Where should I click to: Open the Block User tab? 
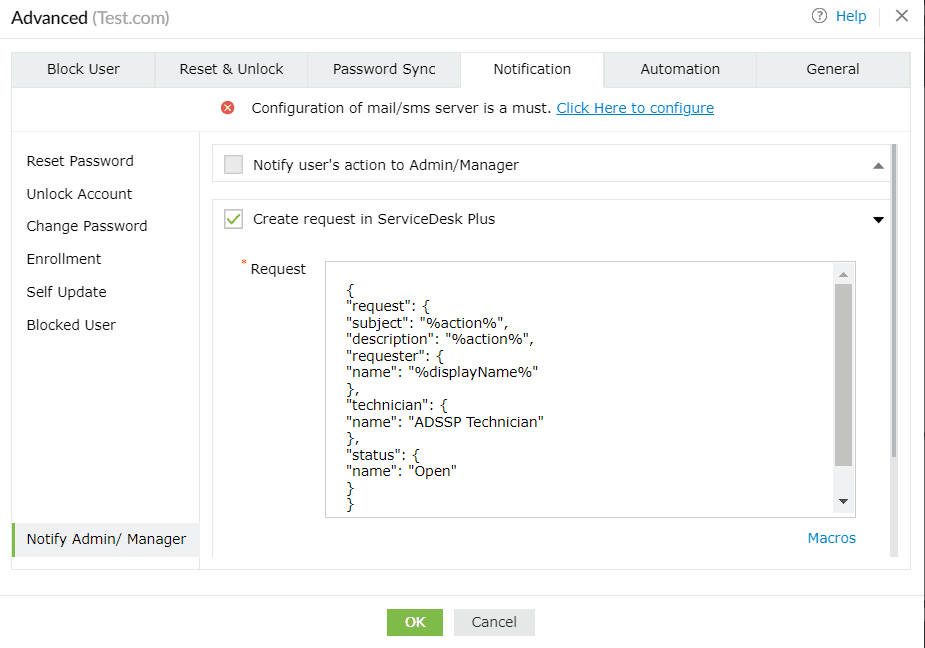click(x=83, y=69)
